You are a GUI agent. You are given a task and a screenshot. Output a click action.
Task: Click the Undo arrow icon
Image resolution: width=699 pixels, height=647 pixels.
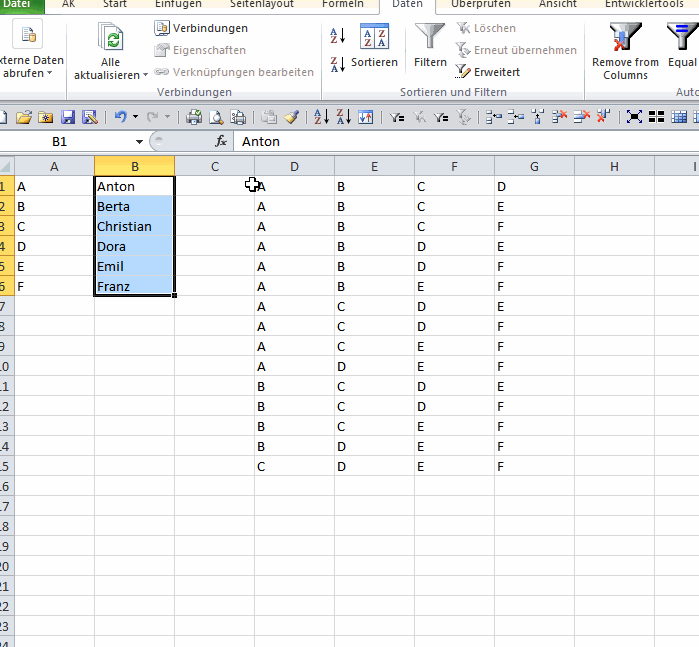pyautogui.click(x=120, y=117)
